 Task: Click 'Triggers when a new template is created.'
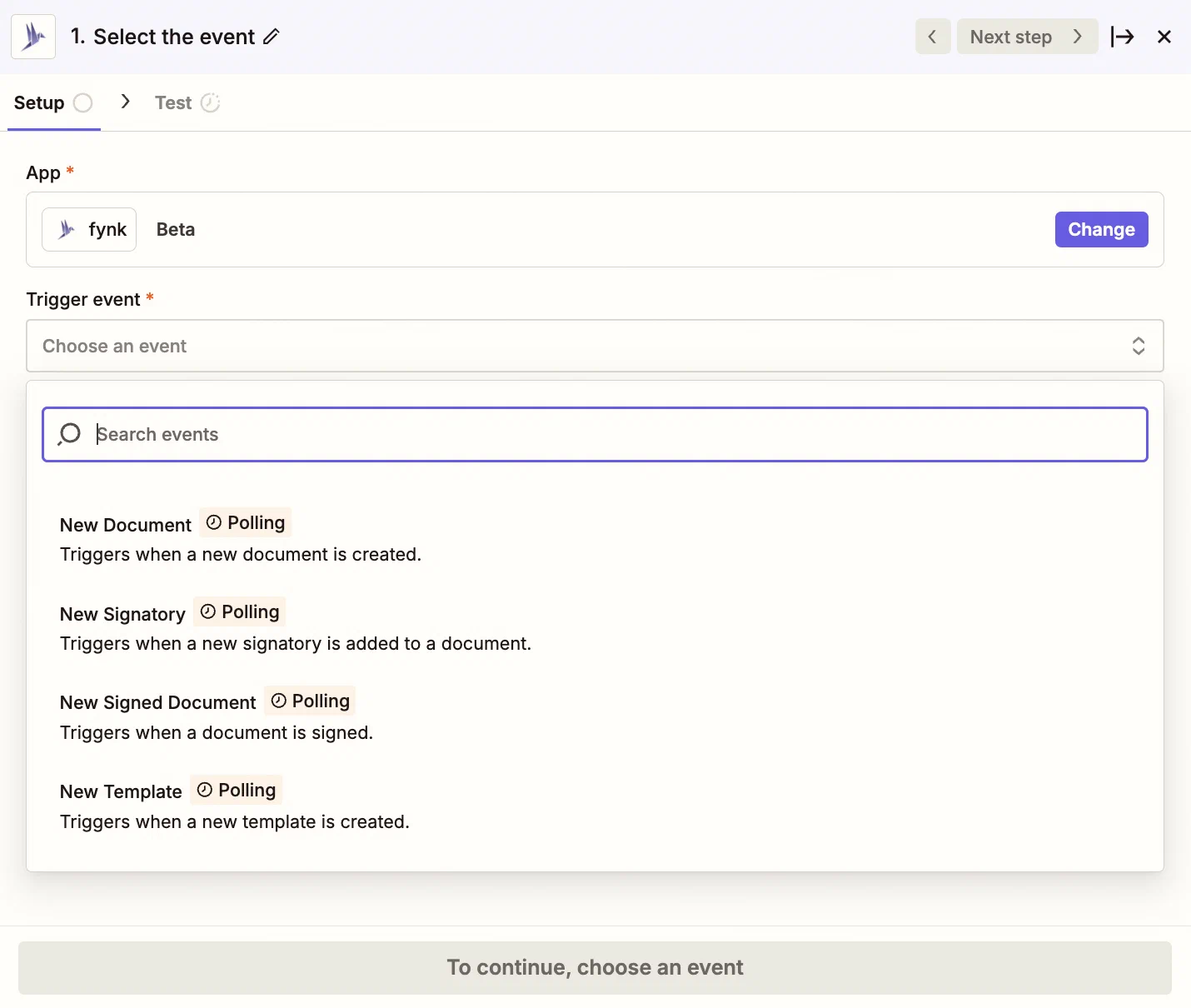coord(235,822)
